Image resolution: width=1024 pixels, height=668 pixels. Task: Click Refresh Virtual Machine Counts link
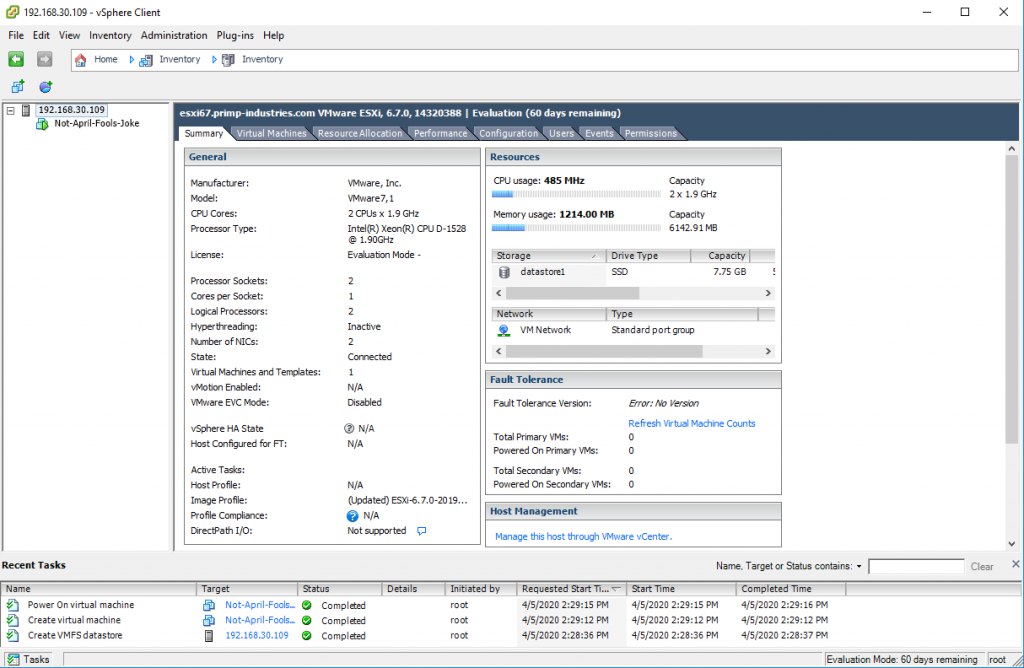pos(692,424)
